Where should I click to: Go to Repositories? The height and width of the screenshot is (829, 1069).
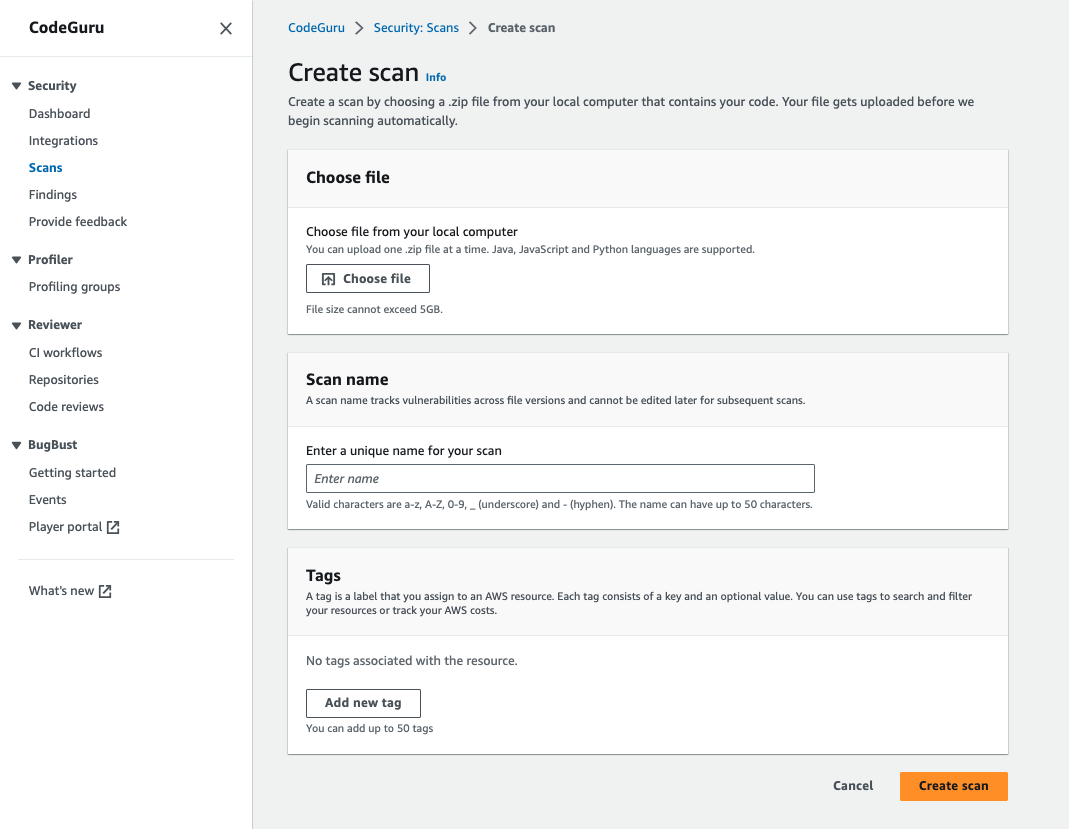click(63, 380)
